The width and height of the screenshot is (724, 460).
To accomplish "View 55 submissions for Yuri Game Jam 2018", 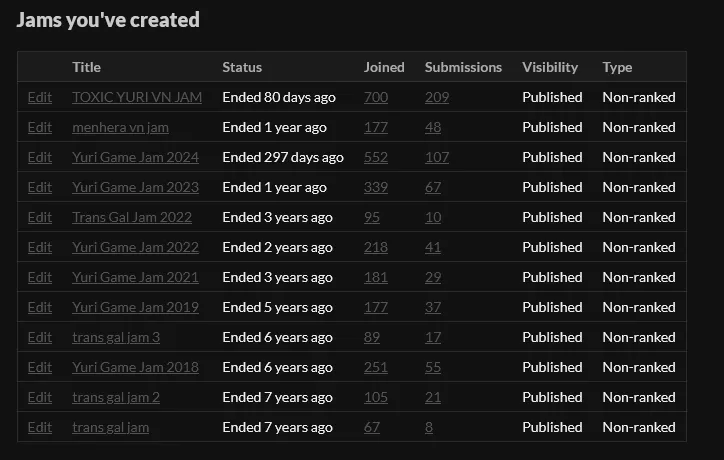I will [x=433, y=367].
